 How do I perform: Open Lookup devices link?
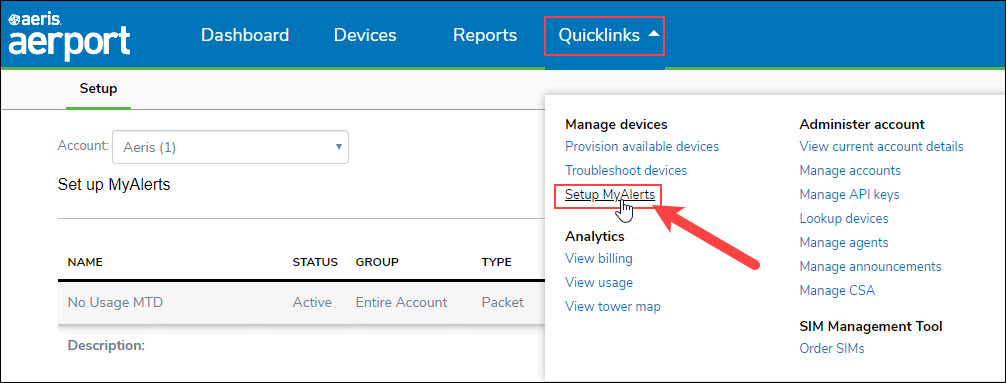click(x=844, y=219)
